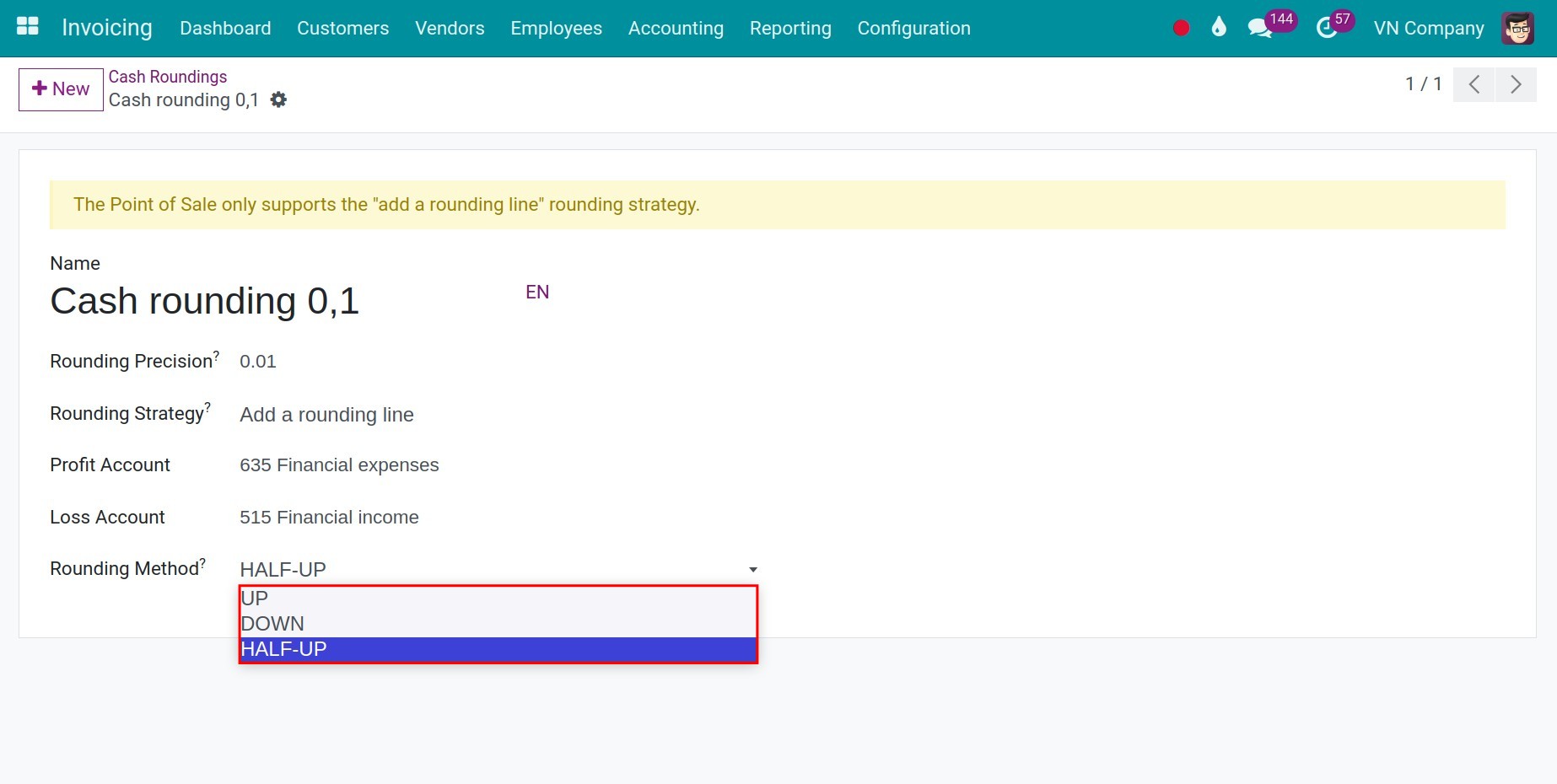This screenshot has width=1557, height=784.
Task: Return to Cash Roundings via breadcrumb
Action: (167, 76)
